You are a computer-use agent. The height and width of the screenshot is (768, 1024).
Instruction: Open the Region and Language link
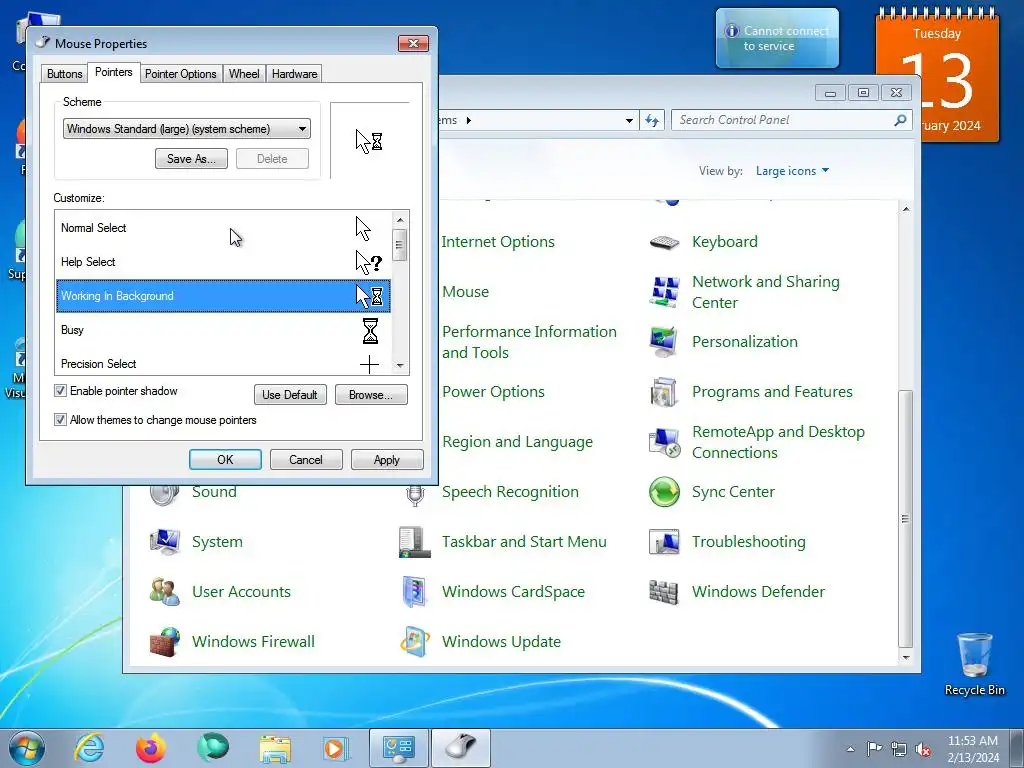pos(517,442)
